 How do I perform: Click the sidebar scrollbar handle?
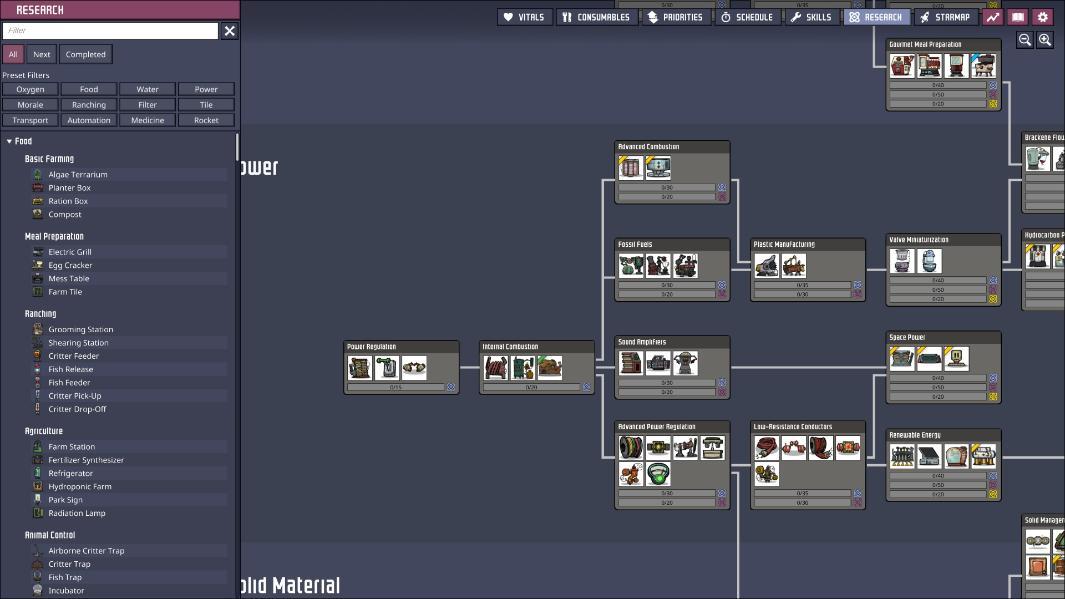pos(237,147)
